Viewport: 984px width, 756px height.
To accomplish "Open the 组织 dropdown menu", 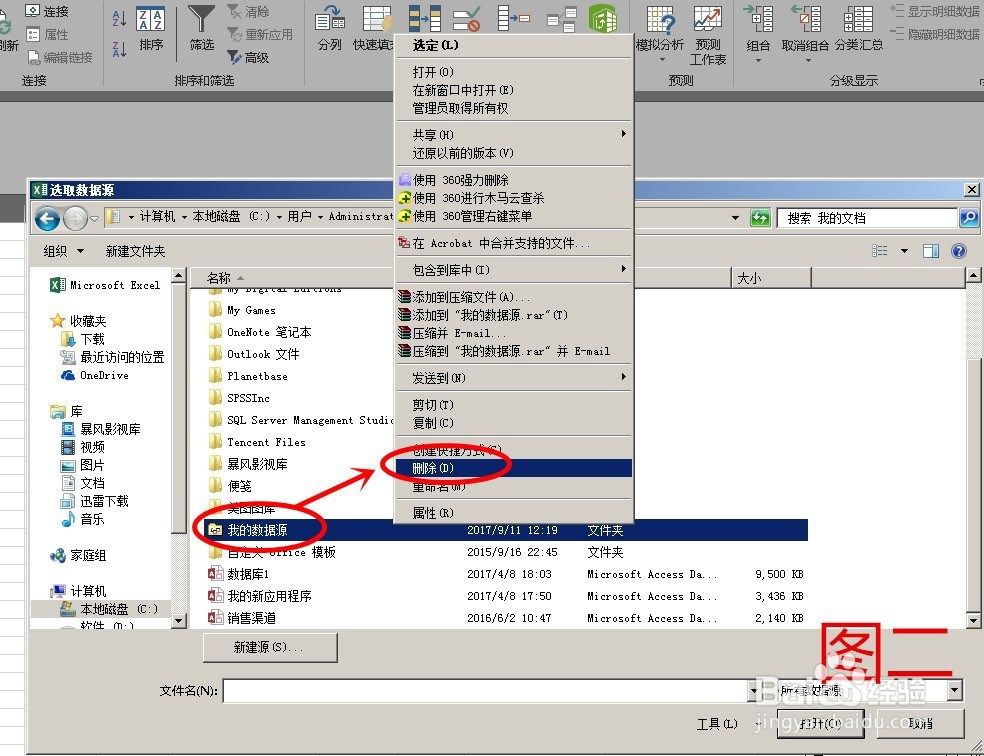I will [63, 251].
